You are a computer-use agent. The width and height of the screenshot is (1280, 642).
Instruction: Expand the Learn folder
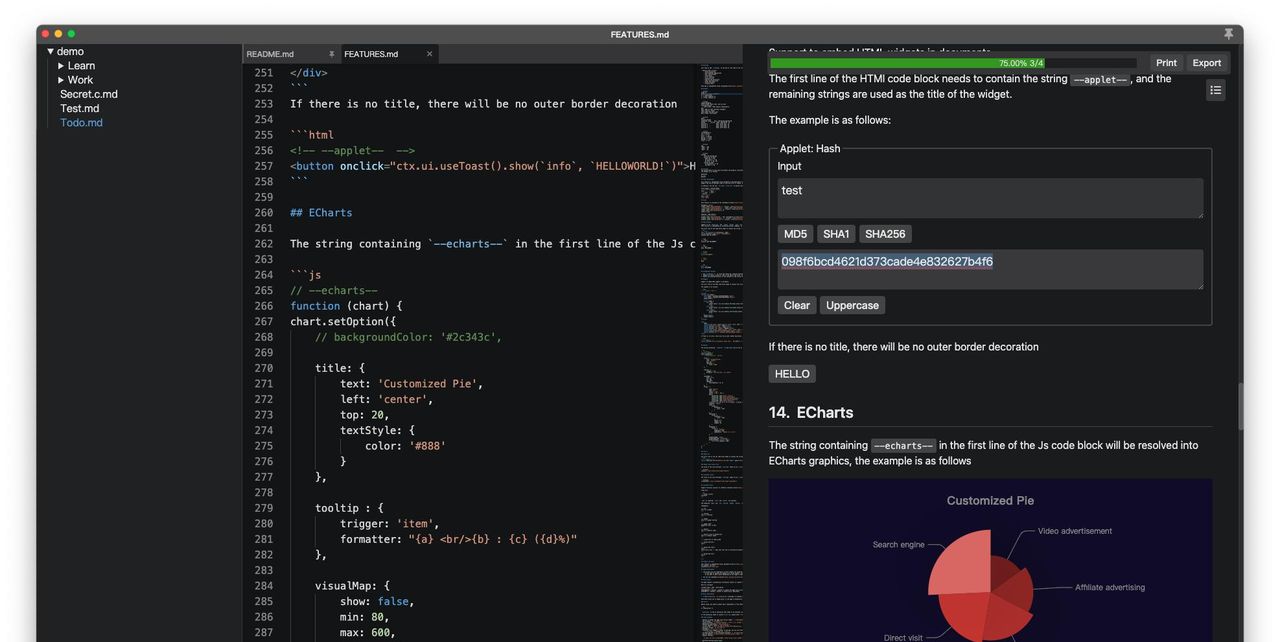61,66
